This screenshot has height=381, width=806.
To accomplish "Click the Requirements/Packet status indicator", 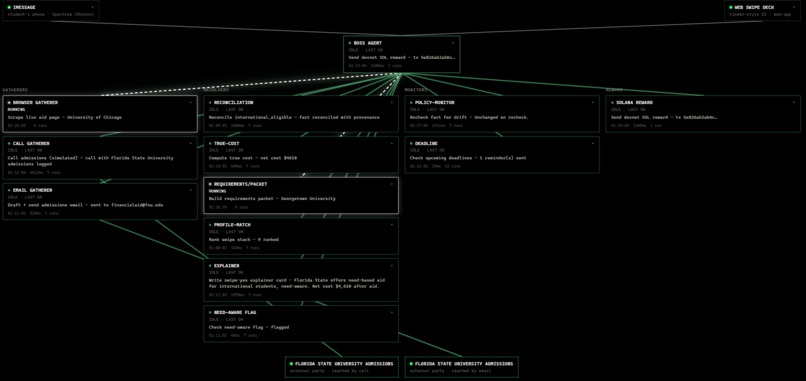I will 210,184.
